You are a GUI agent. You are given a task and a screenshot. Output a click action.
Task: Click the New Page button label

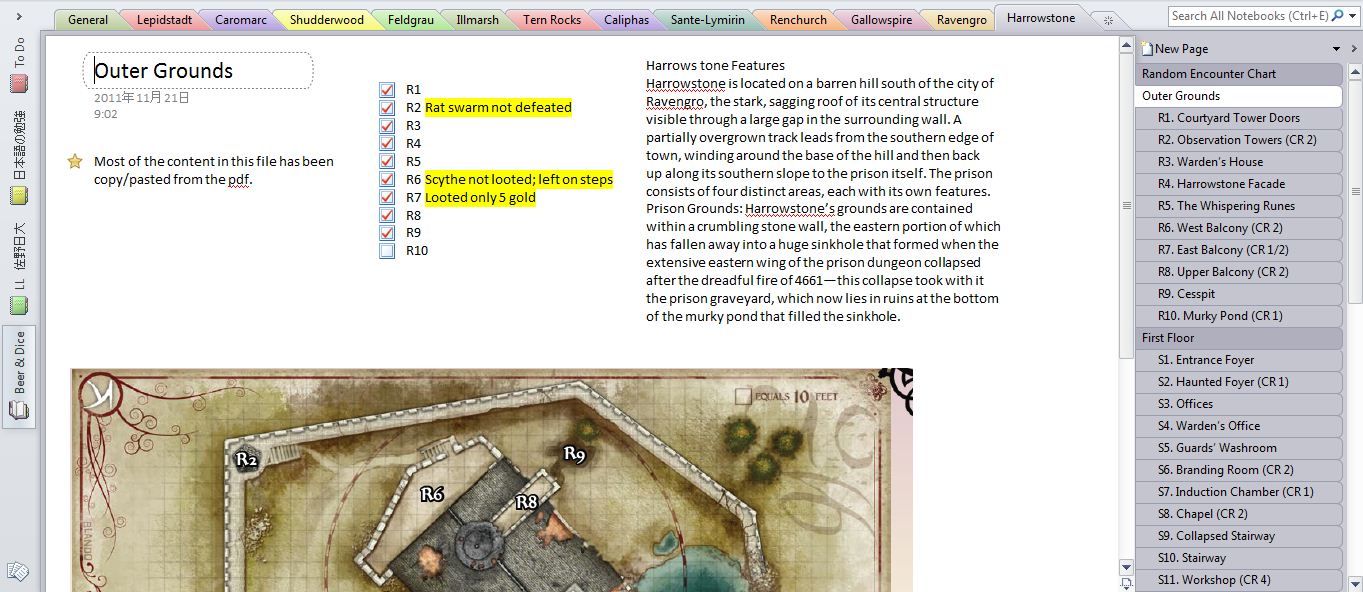pyautogui.click(x=1181, y=49)
